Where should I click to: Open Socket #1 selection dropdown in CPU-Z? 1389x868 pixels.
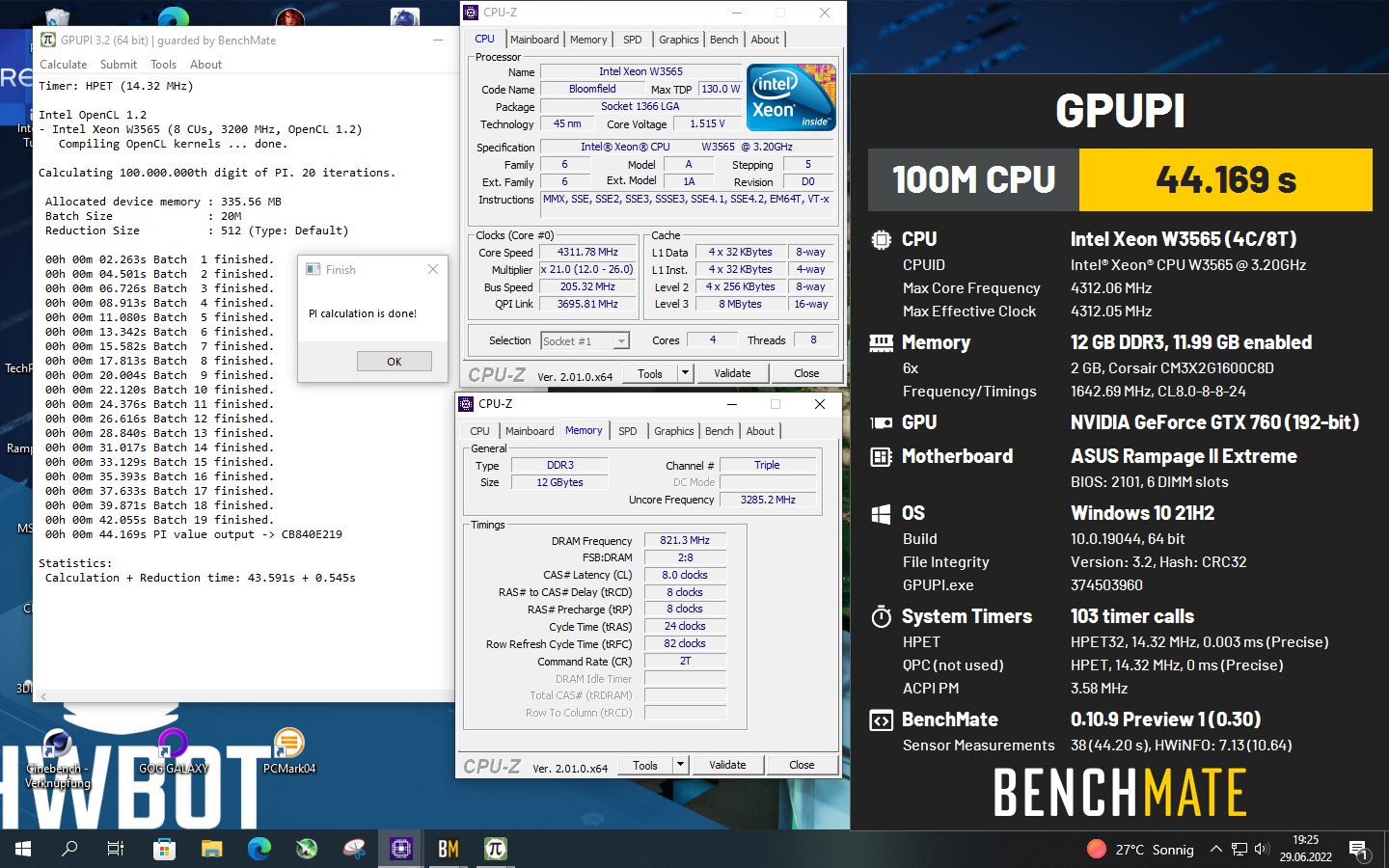coord(585,340)
